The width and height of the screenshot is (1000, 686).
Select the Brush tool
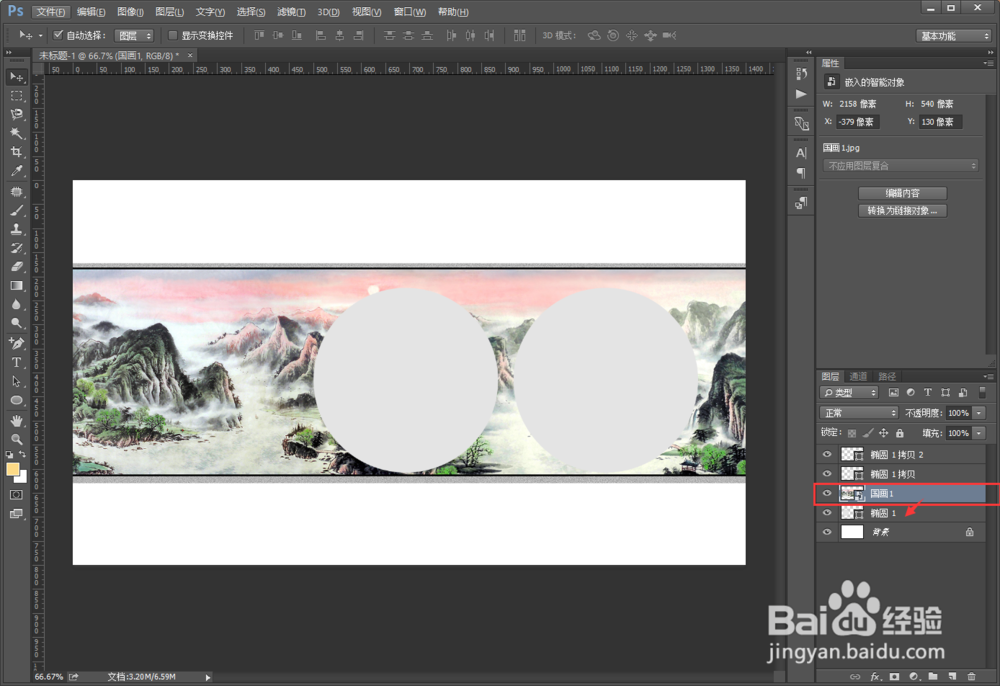click(17, 210)
